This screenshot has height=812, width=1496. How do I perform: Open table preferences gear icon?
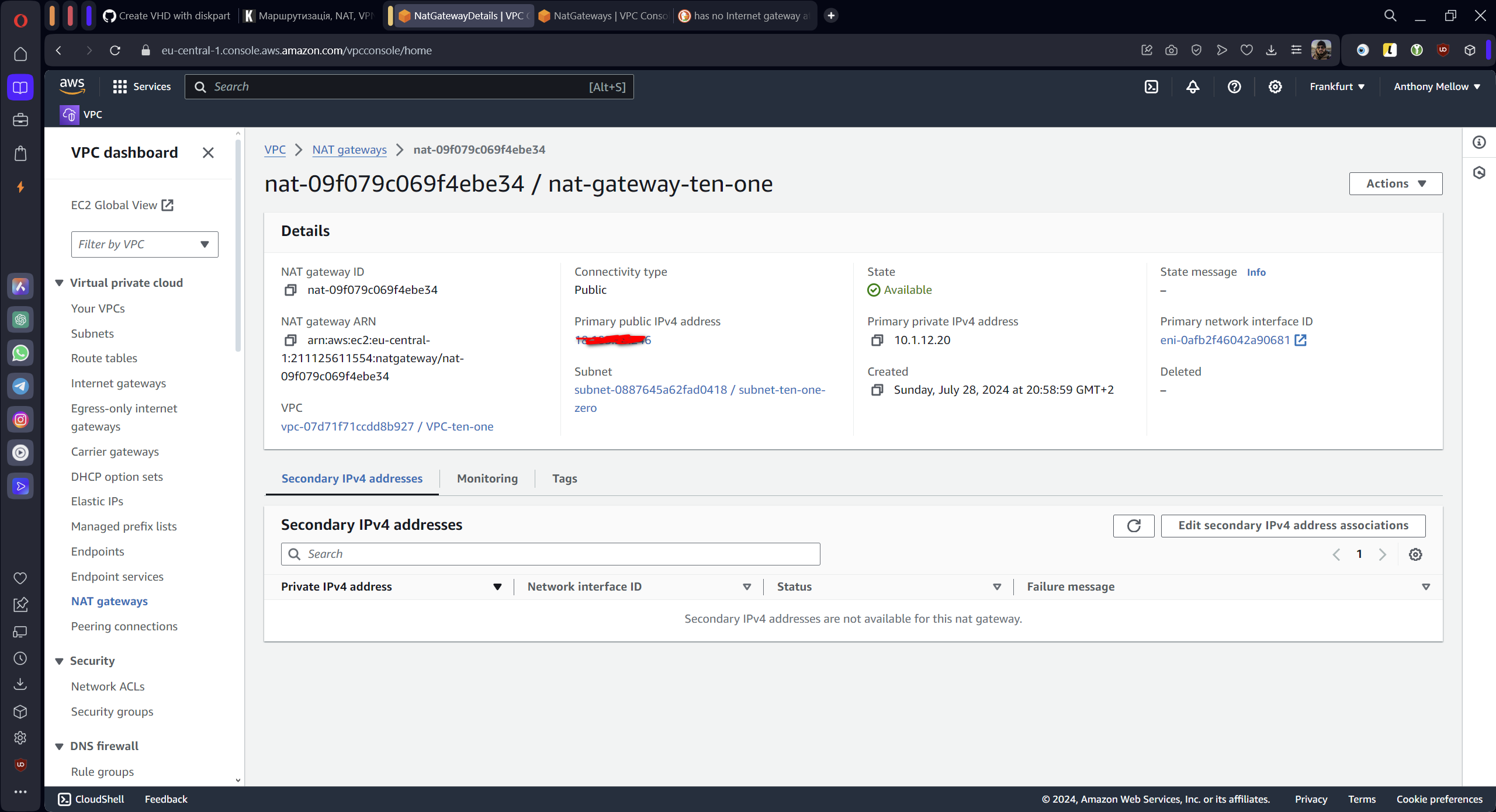tap(1415, 554)
